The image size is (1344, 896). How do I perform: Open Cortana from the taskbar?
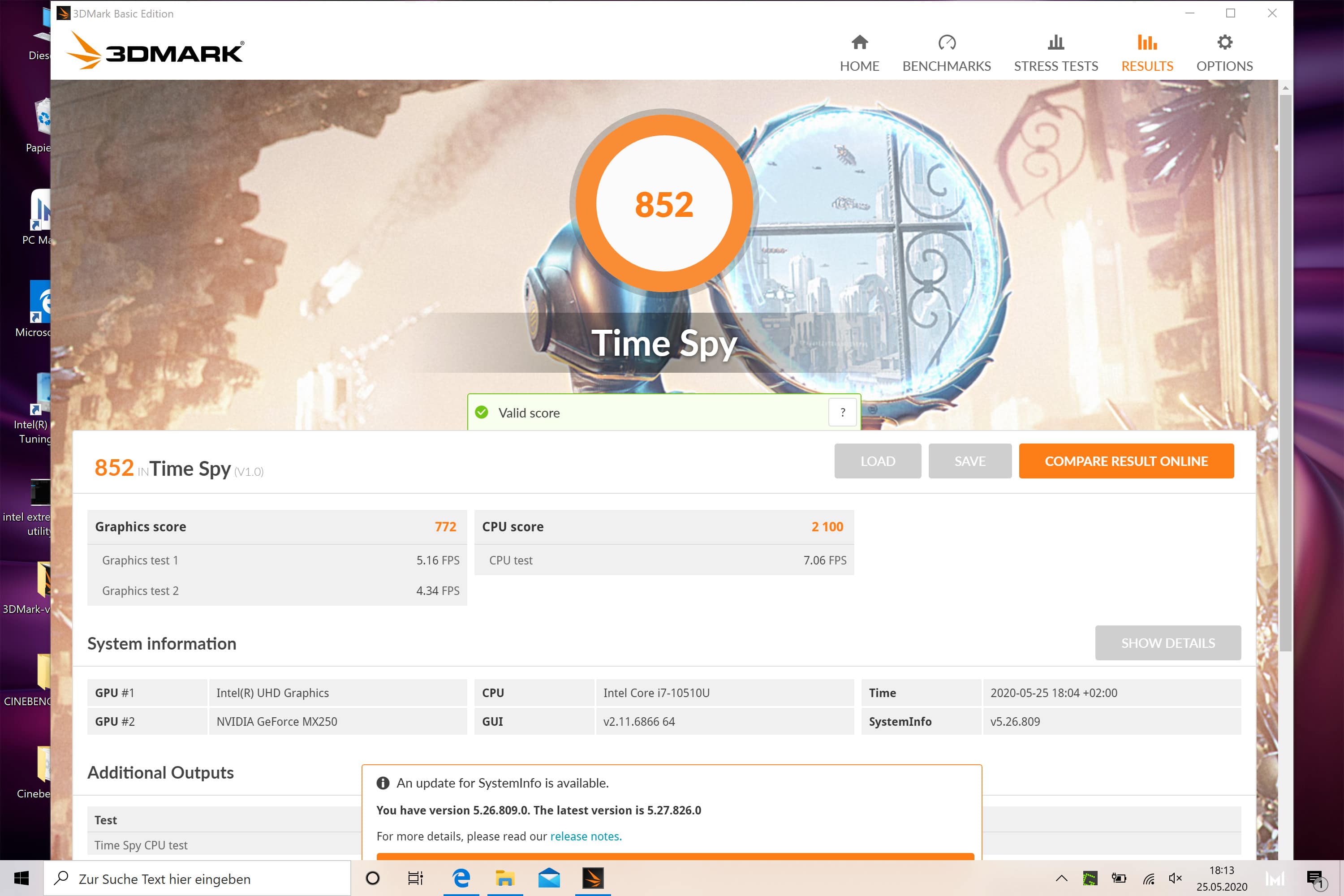[x=373, y=878]
